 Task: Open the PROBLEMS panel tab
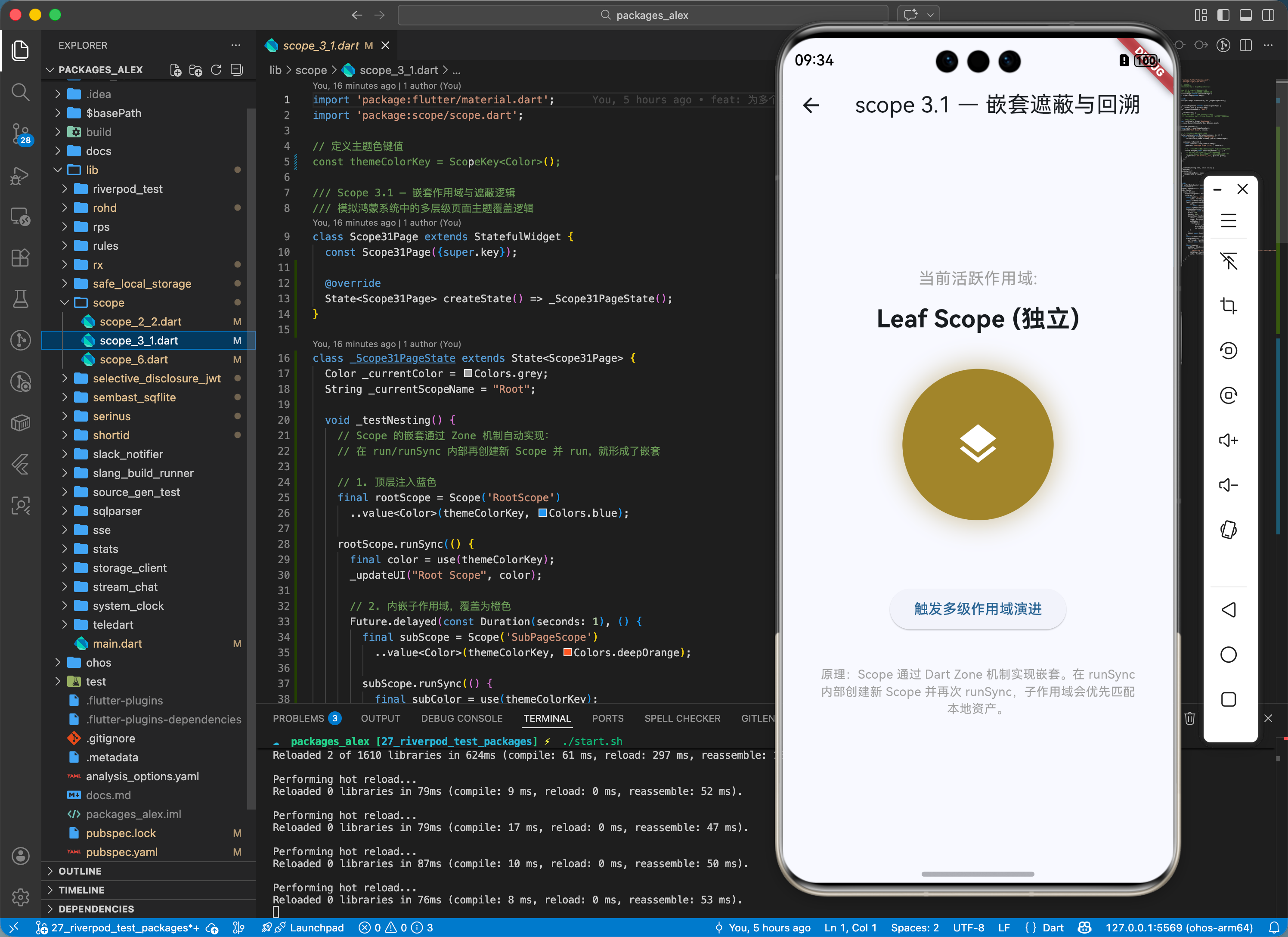[x=298, y=718]
